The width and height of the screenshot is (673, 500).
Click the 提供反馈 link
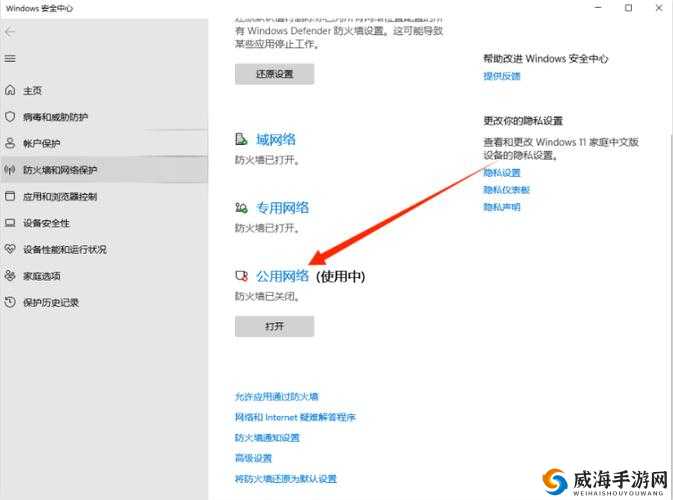pos(502,76)
